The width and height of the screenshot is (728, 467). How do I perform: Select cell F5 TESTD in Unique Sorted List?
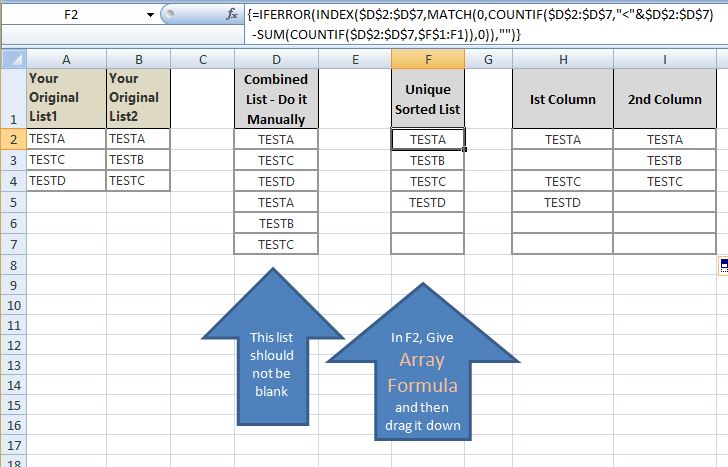click(428, 202)
